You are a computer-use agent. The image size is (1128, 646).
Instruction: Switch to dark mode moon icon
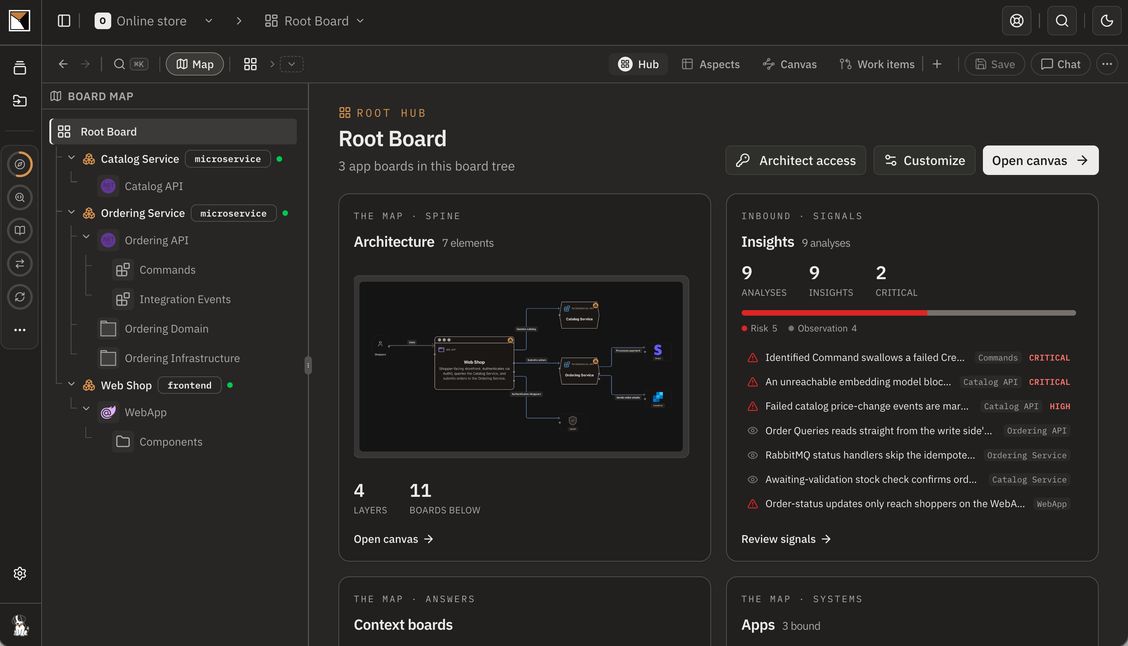click(1106, 21)
